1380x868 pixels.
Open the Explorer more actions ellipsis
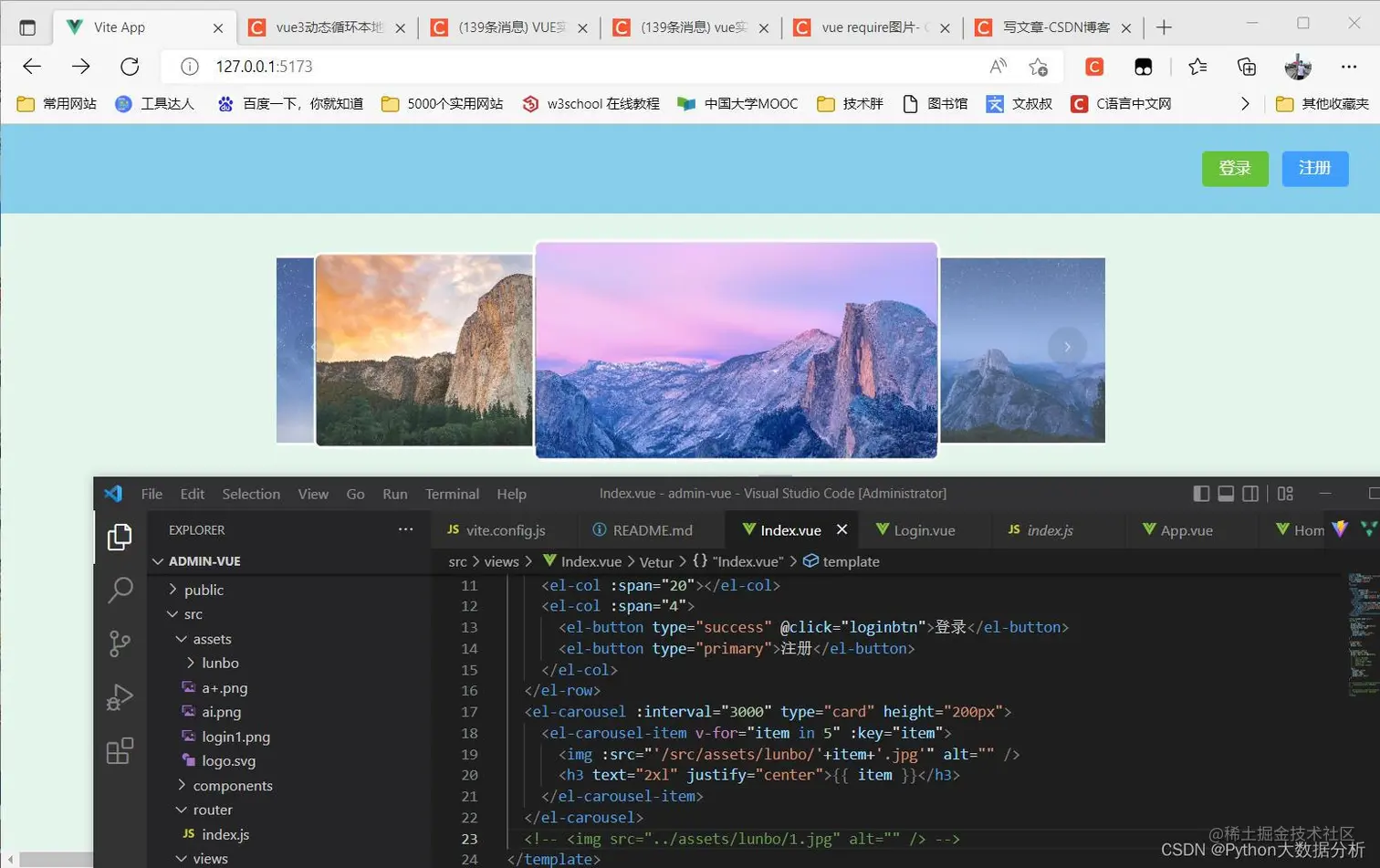tap(405, 529)
